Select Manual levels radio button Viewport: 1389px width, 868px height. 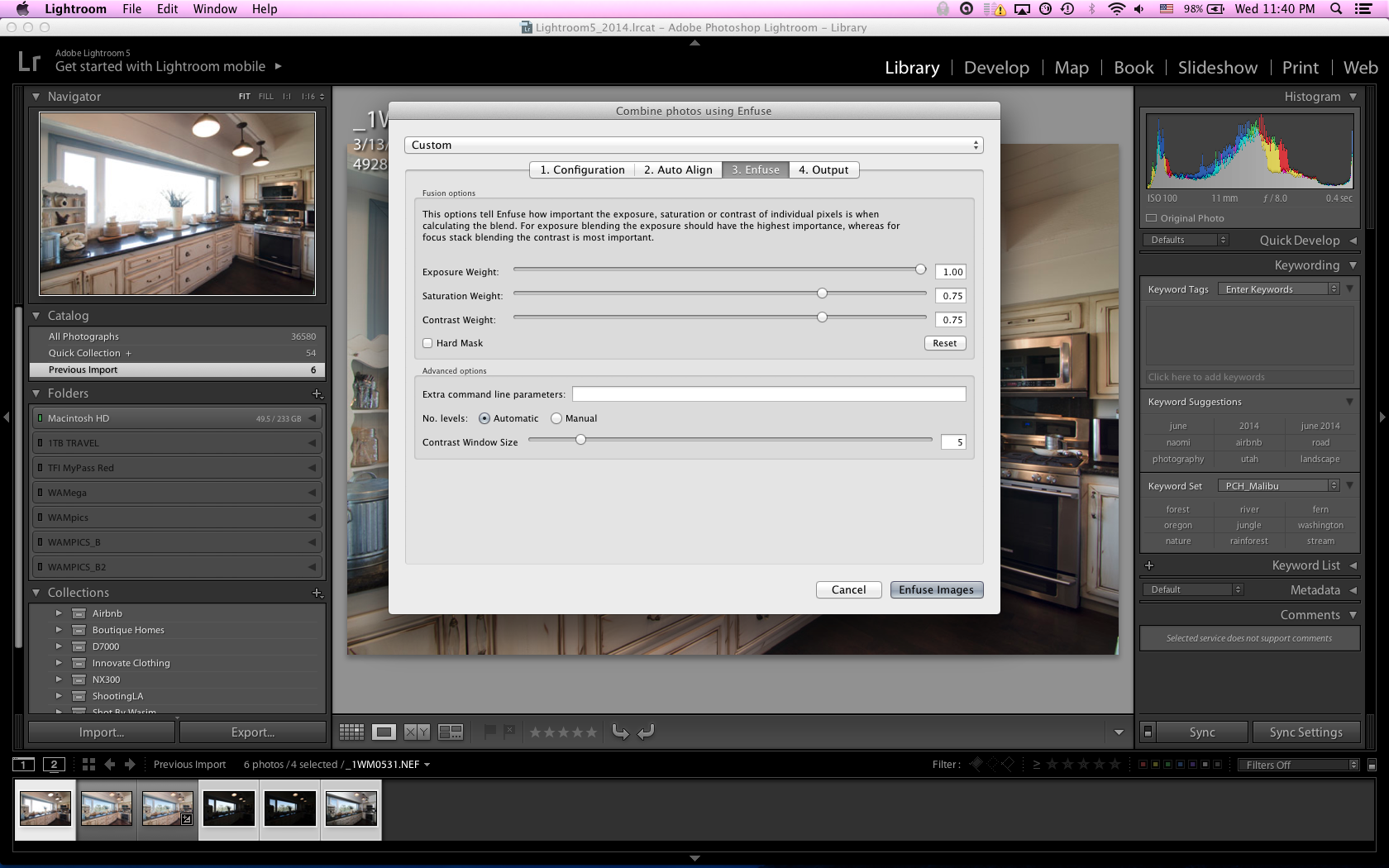point(556,418)
